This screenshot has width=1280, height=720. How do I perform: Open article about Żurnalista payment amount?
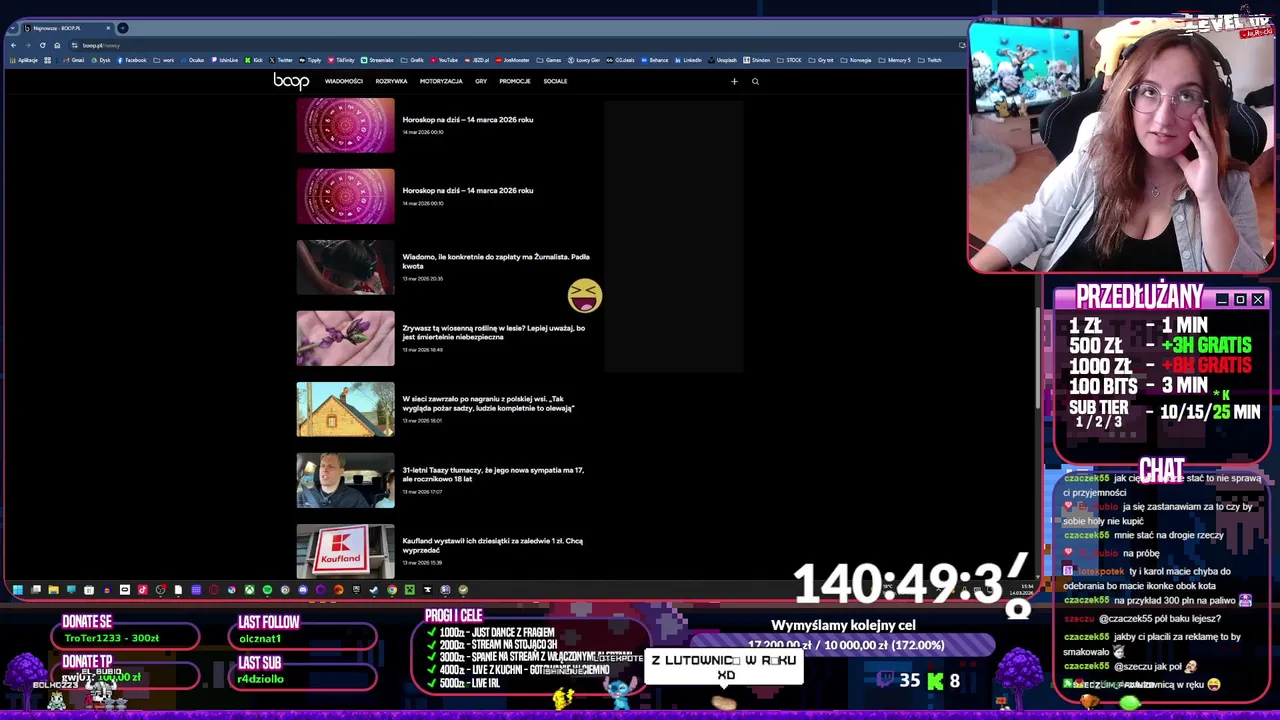point(496,261)
